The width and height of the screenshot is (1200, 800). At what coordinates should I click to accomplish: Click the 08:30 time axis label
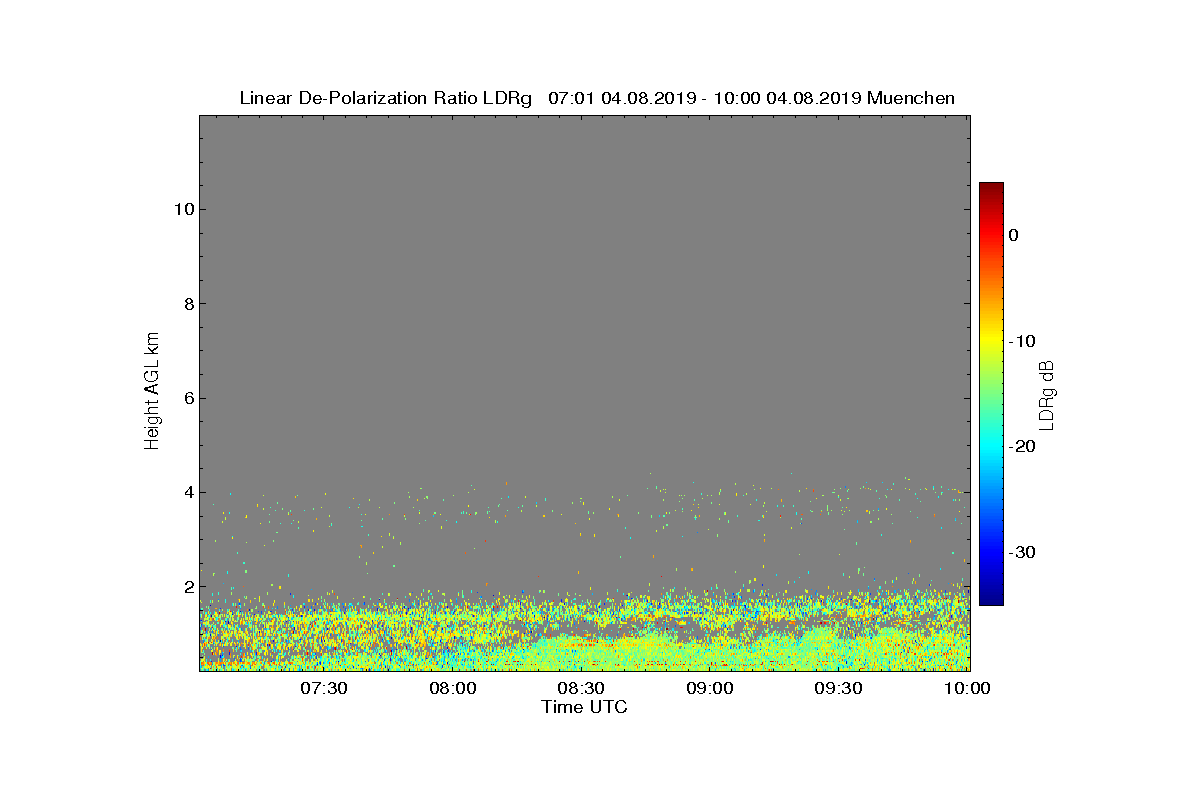[582, 688]
